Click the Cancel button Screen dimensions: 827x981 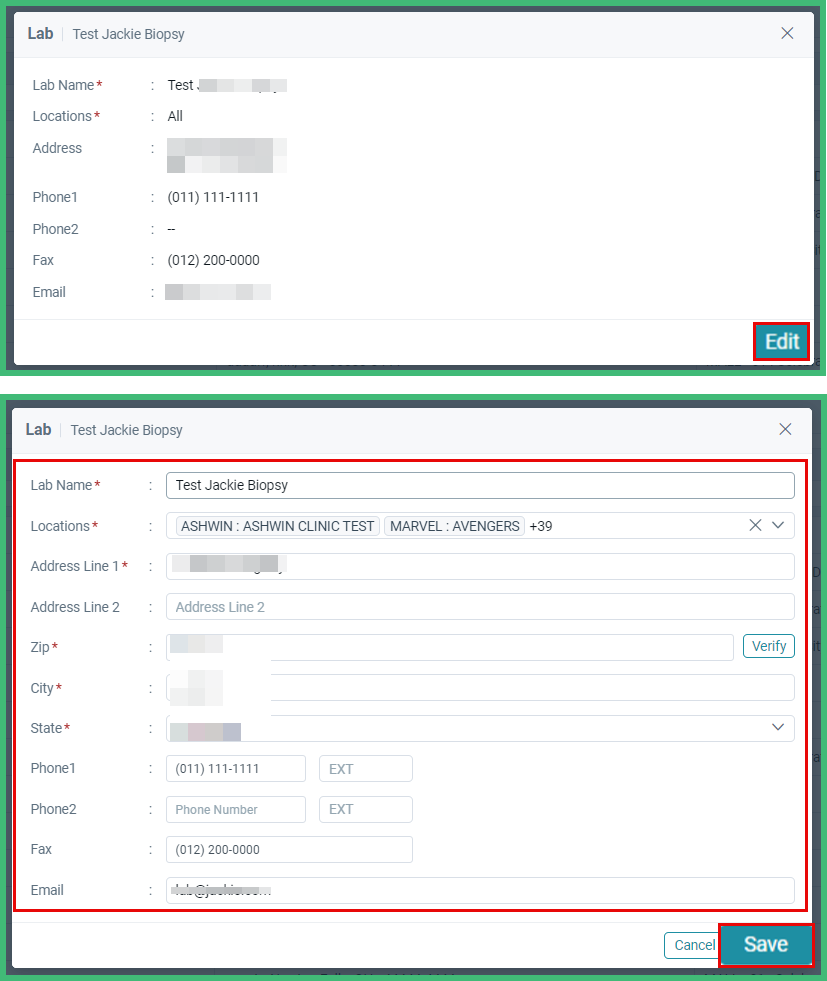pyautogui.click(x=692, y=944)
